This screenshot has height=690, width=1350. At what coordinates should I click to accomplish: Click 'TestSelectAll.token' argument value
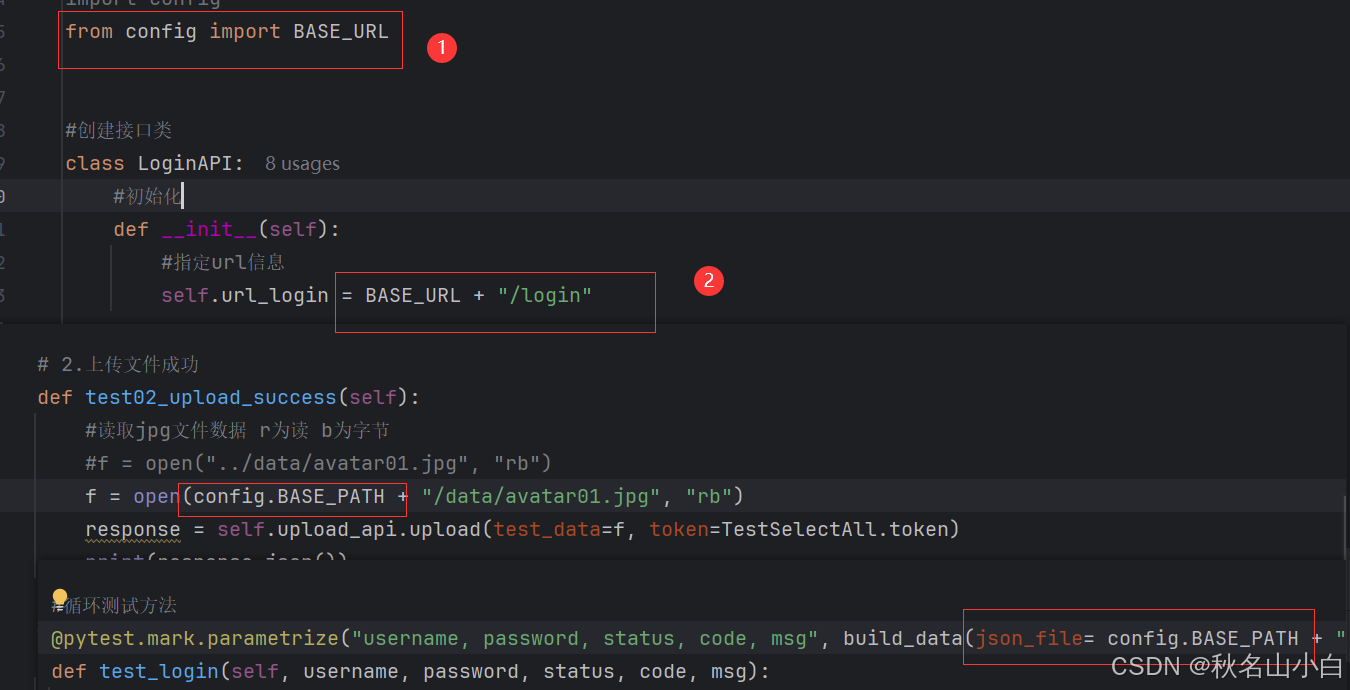click(834, 529)
